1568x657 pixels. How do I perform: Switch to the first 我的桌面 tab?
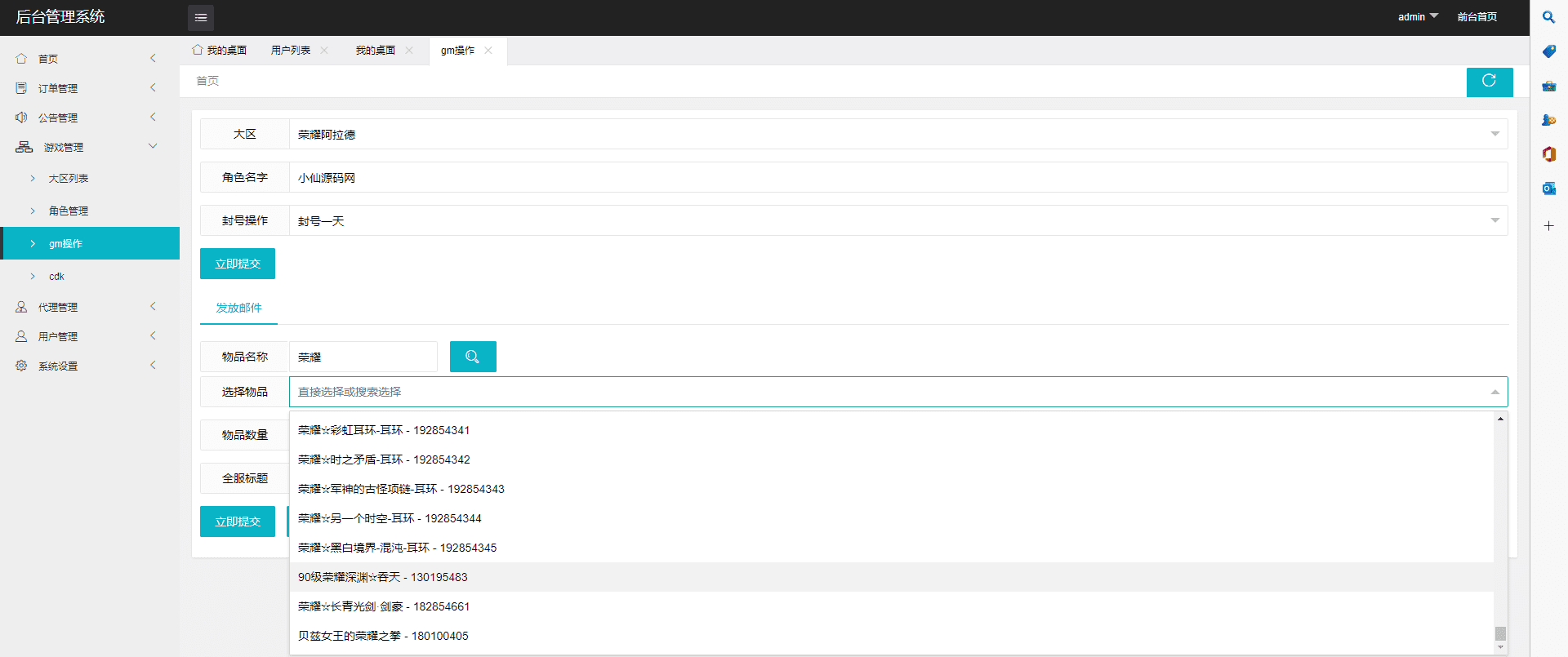coord(220,51)
